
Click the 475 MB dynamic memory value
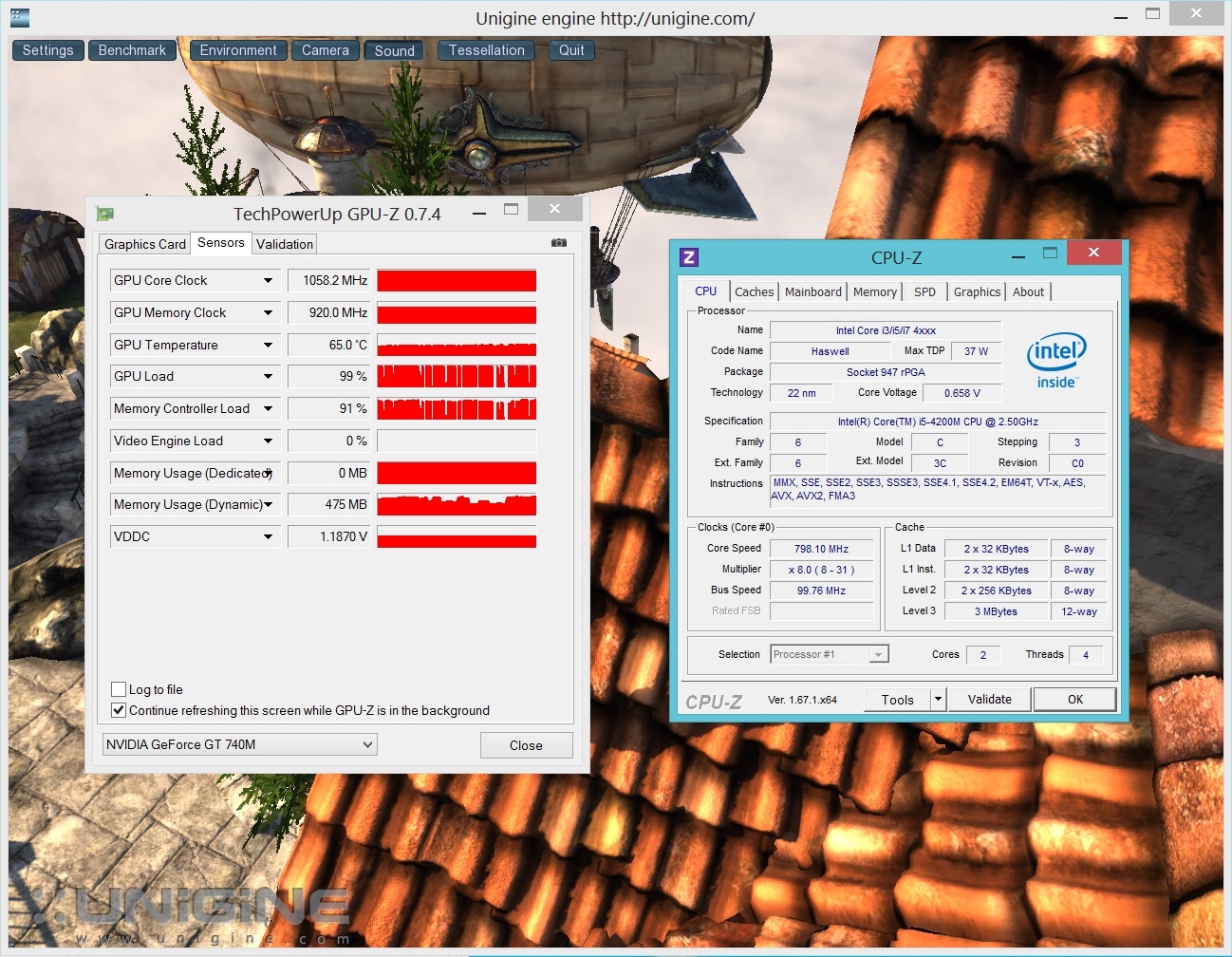tap(328, 504)
